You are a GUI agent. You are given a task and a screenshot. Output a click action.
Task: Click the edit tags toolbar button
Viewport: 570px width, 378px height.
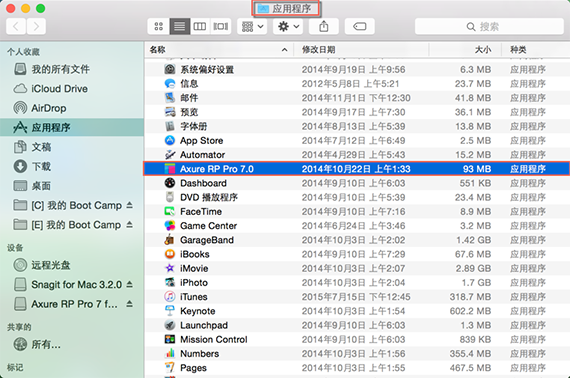point(360,27)
